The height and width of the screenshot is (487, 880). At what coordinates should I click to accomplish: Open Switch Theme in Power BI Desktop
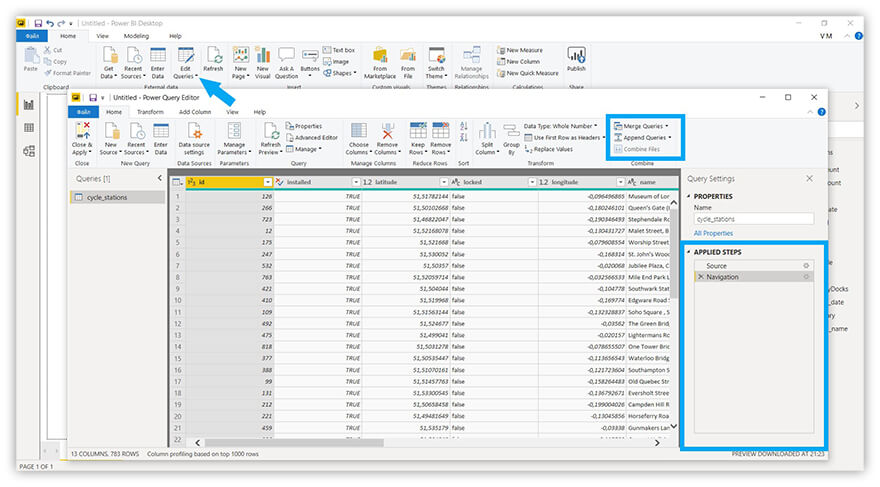pyautogui.click(x=436, y=63)
